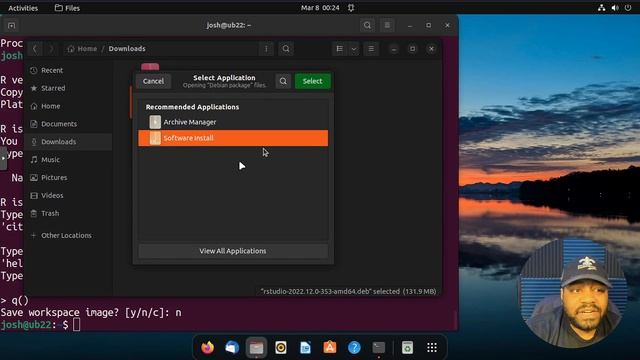The image size is (640, 360).
Task: Open search in Files window
Action: pyautogui.click(x=286, y=49)
